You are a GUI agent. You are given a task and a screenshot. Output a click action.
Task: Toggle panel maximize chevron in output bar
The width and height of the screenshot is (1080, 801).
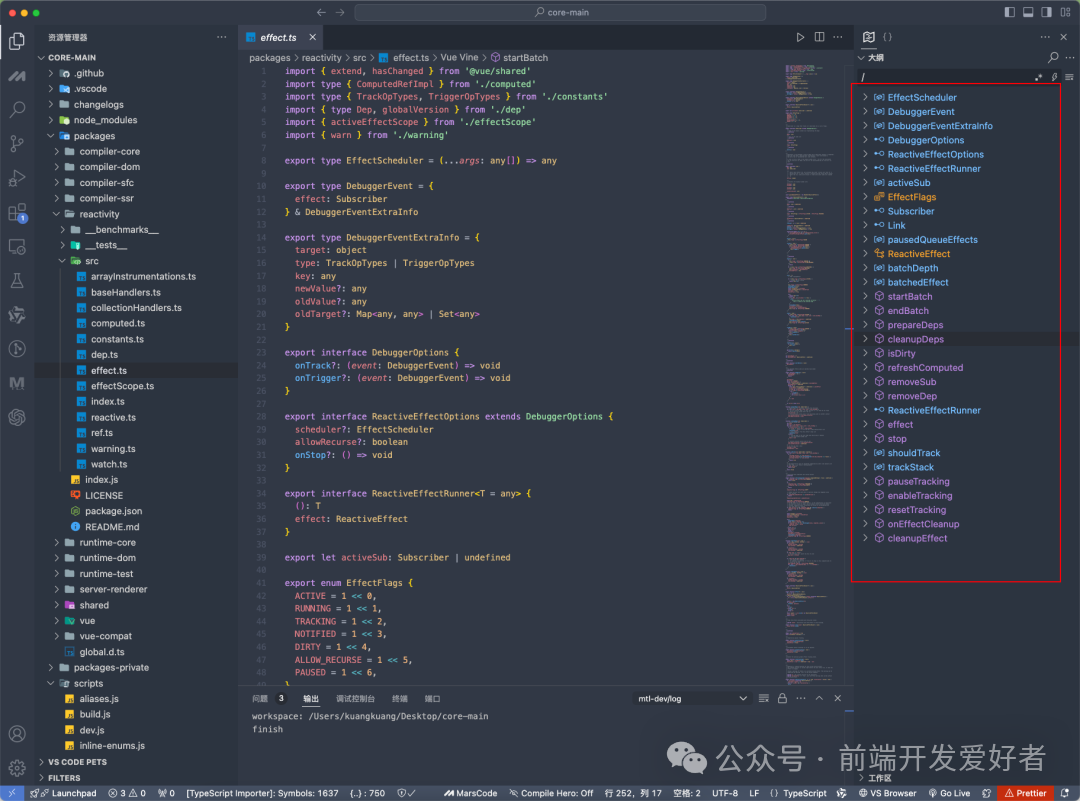click(819, 698)
